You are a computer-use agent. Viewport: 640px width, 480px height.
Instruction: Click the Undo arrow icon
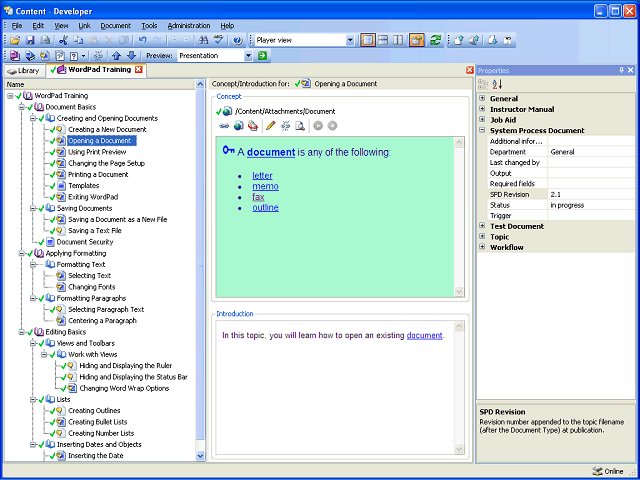(142, 40)
